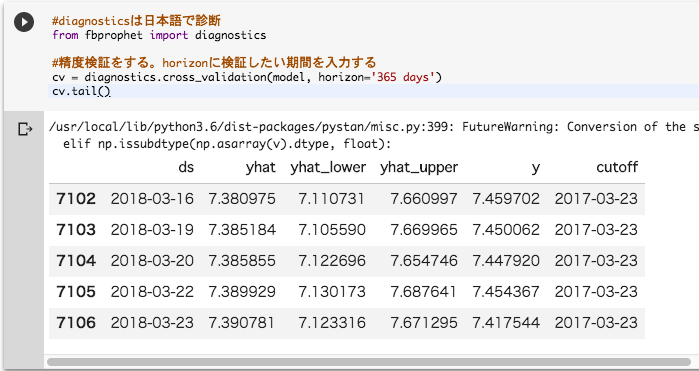699x371 pixels.
Task: Click date cell 2018-03-16
Action: tap(152, 198)
